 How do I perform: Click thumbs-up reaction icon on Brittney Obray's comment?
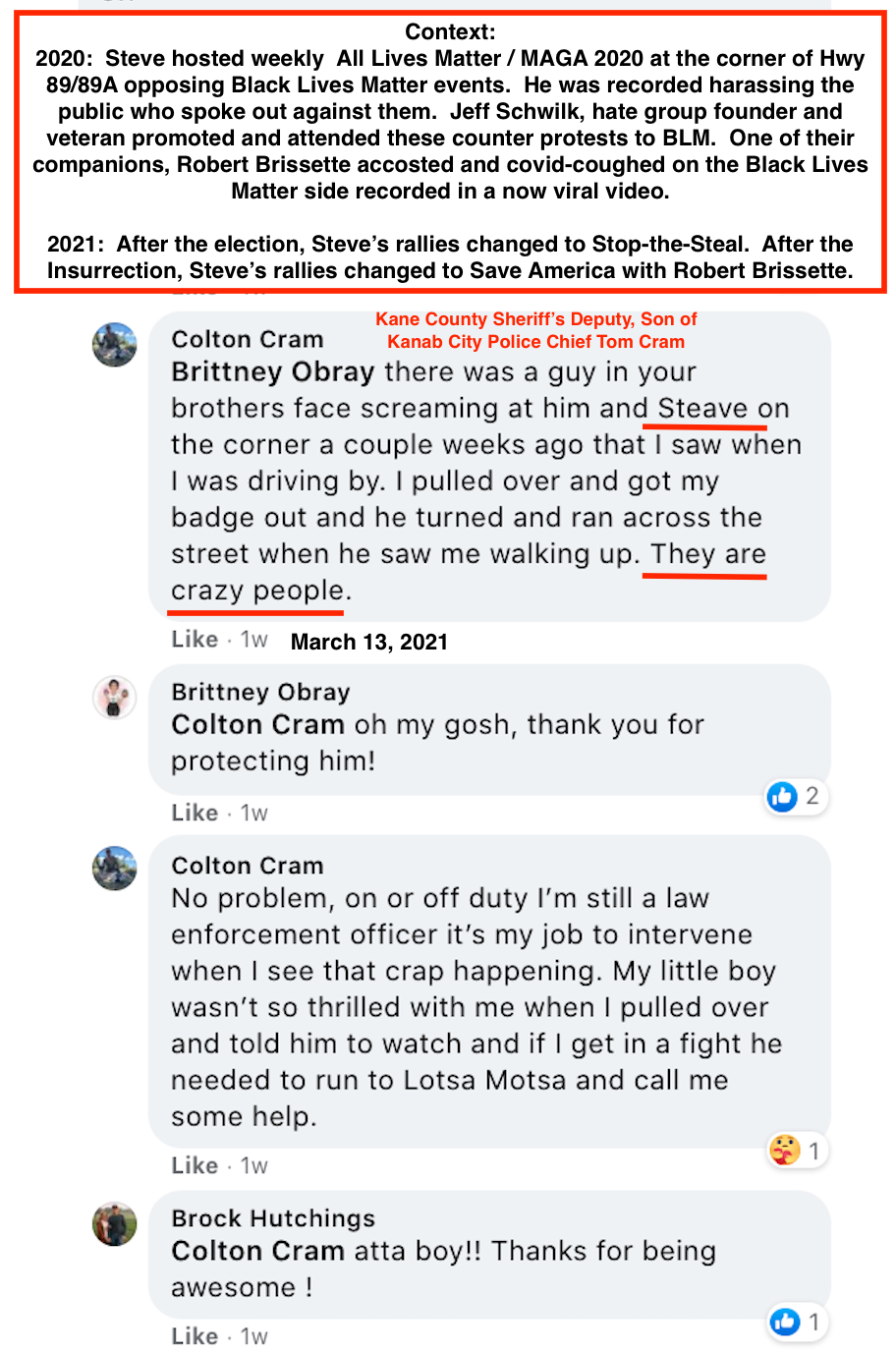point(783,796)
